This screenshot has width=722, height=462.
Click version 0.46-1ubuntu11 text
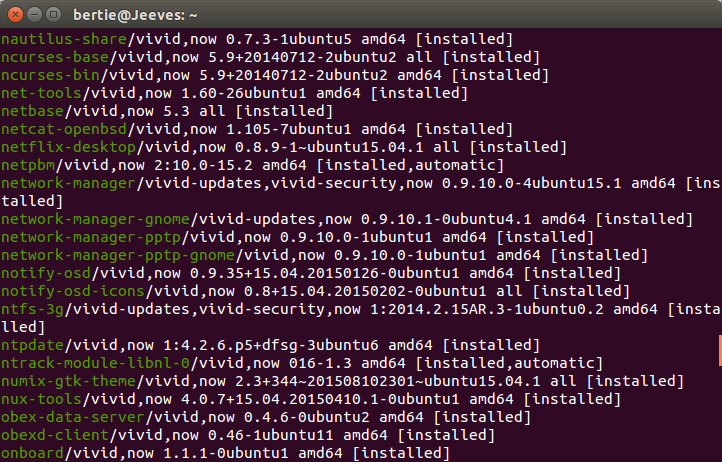coord(271,435)
